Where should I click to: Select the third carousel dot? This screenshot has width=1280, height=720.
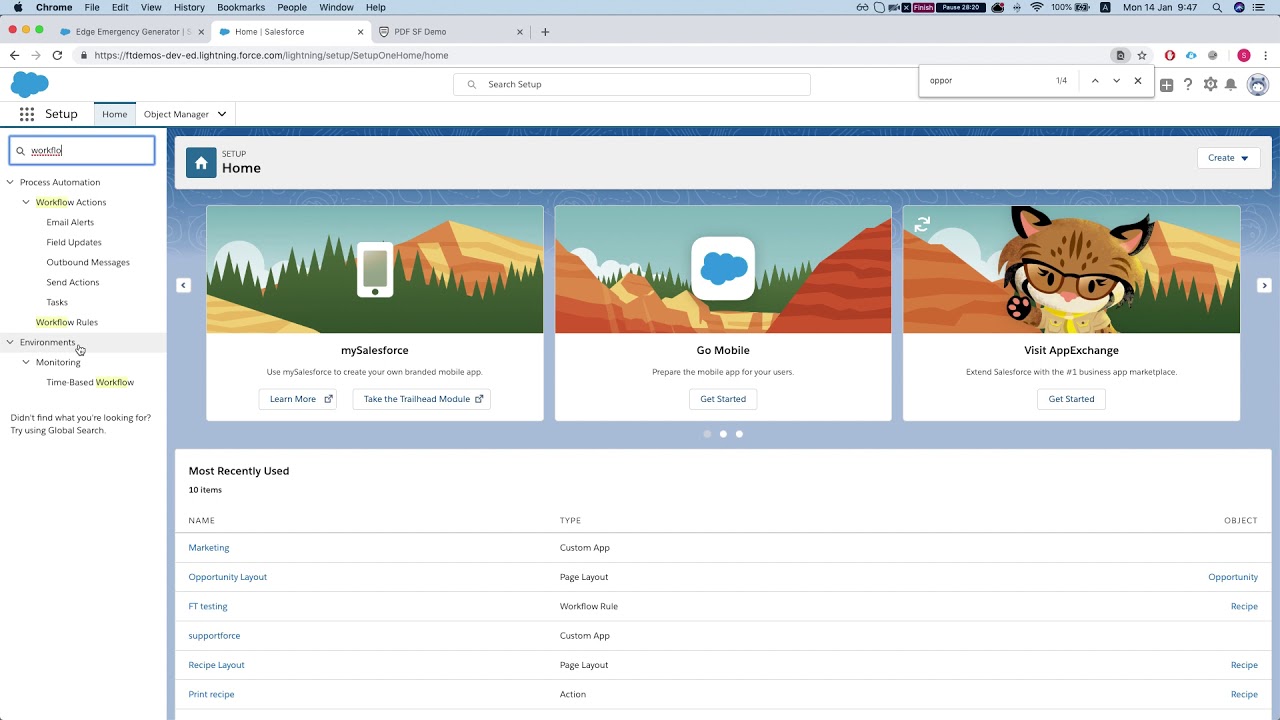[739, 434]
